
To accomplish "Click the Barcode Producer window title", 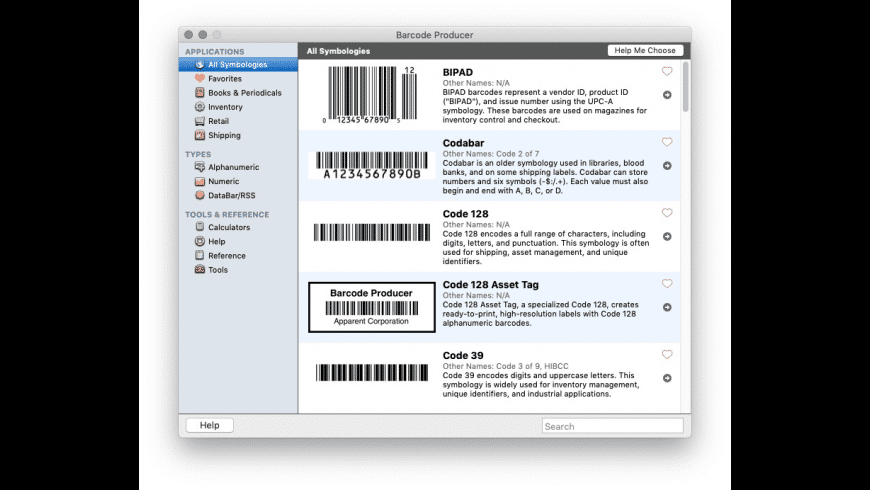I will pyautogui.click(x=434, y=34).
